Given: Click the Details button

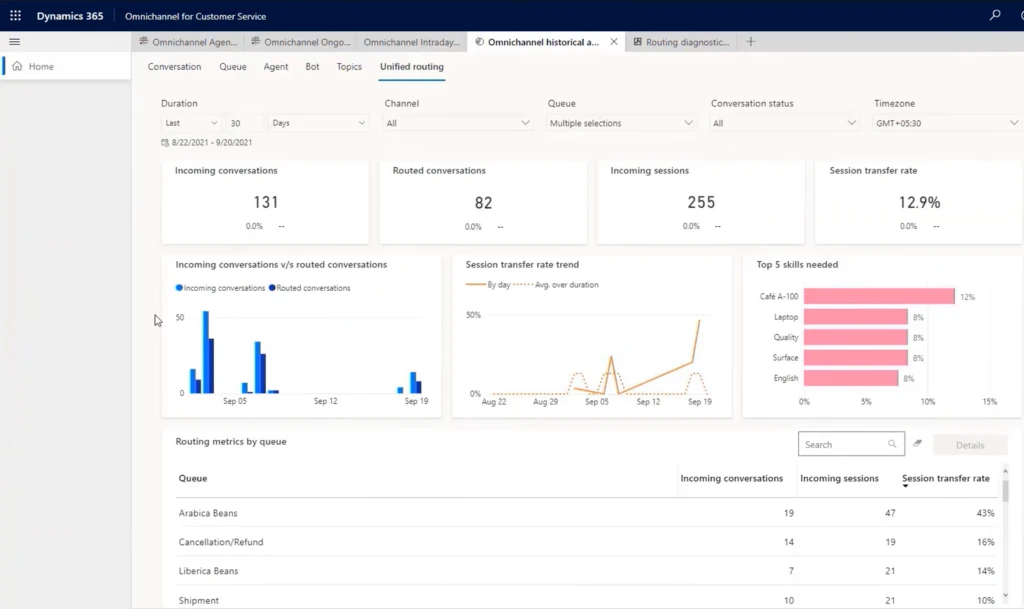Looking at the screenshot, I should [969, 445].
